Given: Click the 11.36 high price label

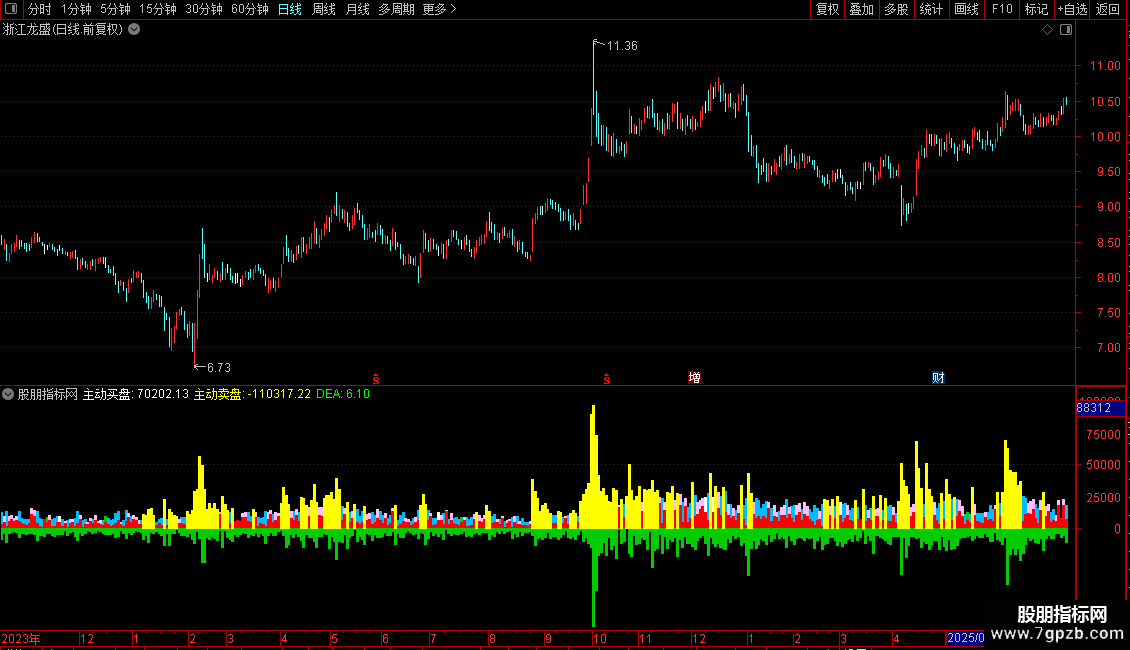Looking at the screenshot, I should point(622,46).
